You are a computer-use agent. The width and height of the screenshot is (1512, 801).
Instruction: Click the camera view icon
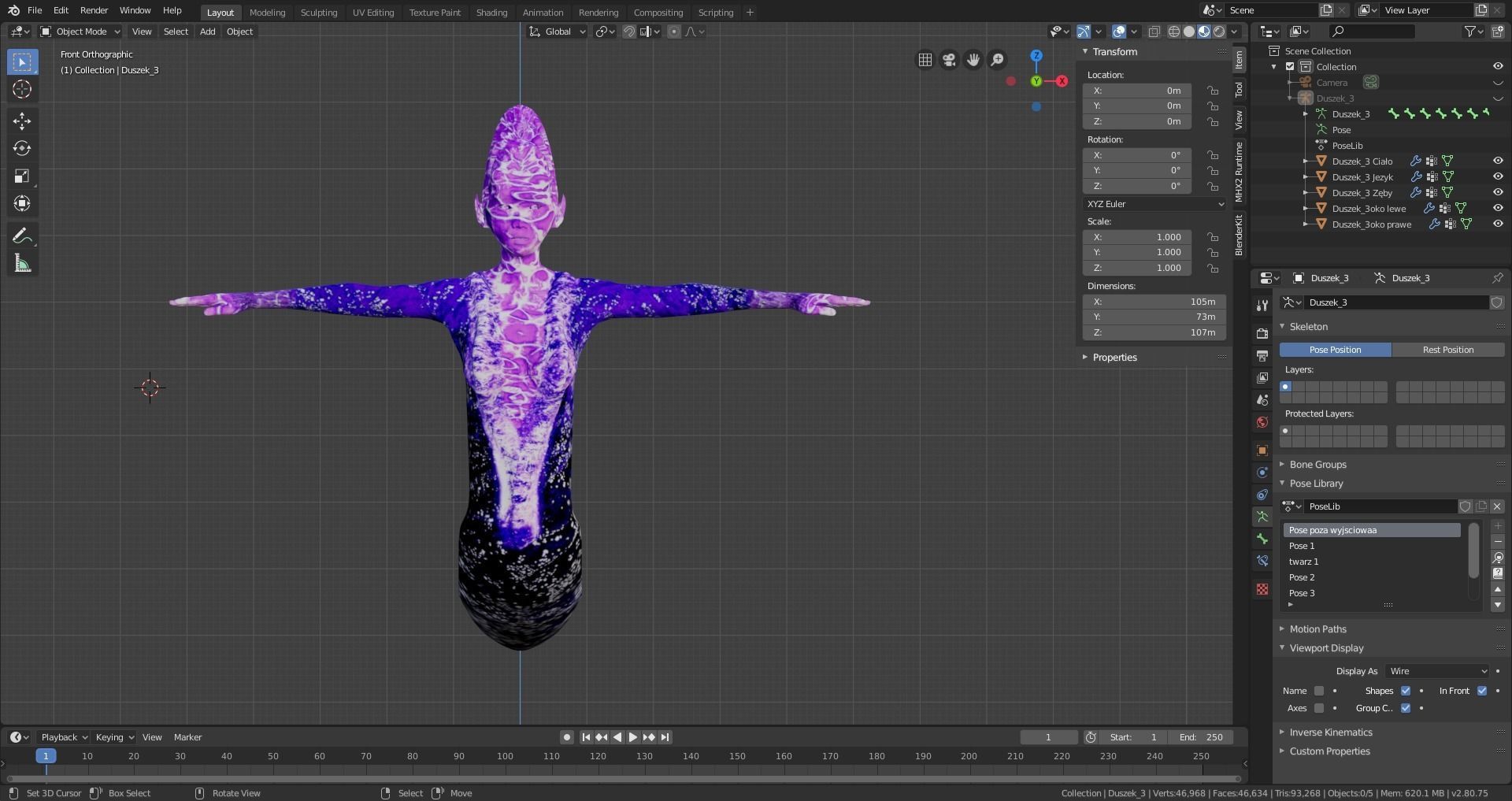pyautogui.click(x=949, y=60)
